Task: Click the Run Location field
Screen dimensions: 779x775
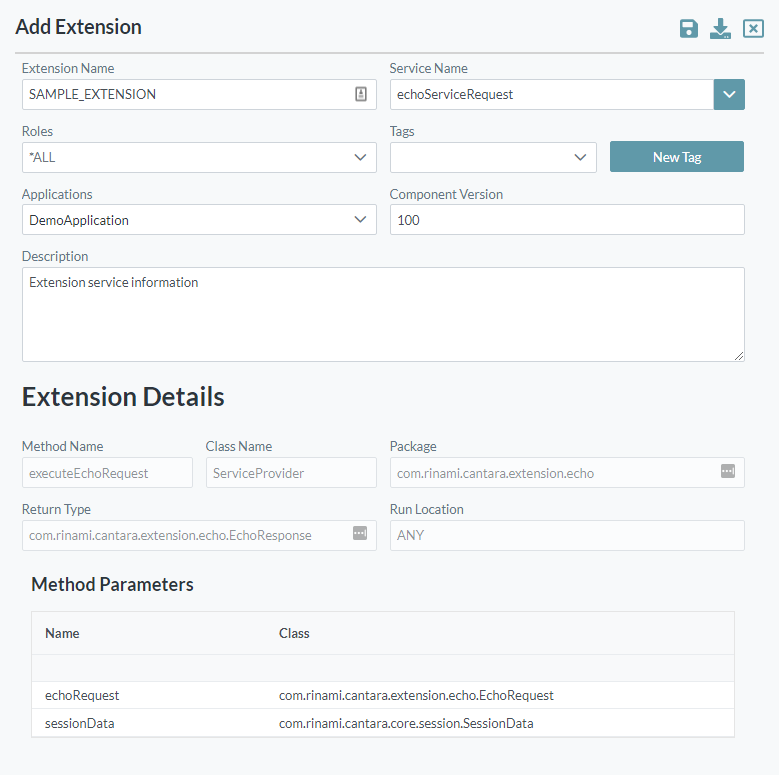Action: [567, 535]
